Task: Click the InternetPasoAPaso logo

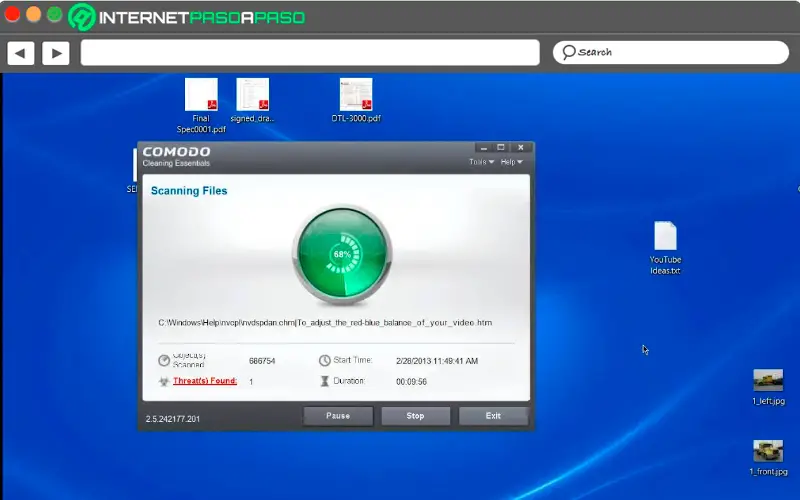Action: (x=187, y=17)
